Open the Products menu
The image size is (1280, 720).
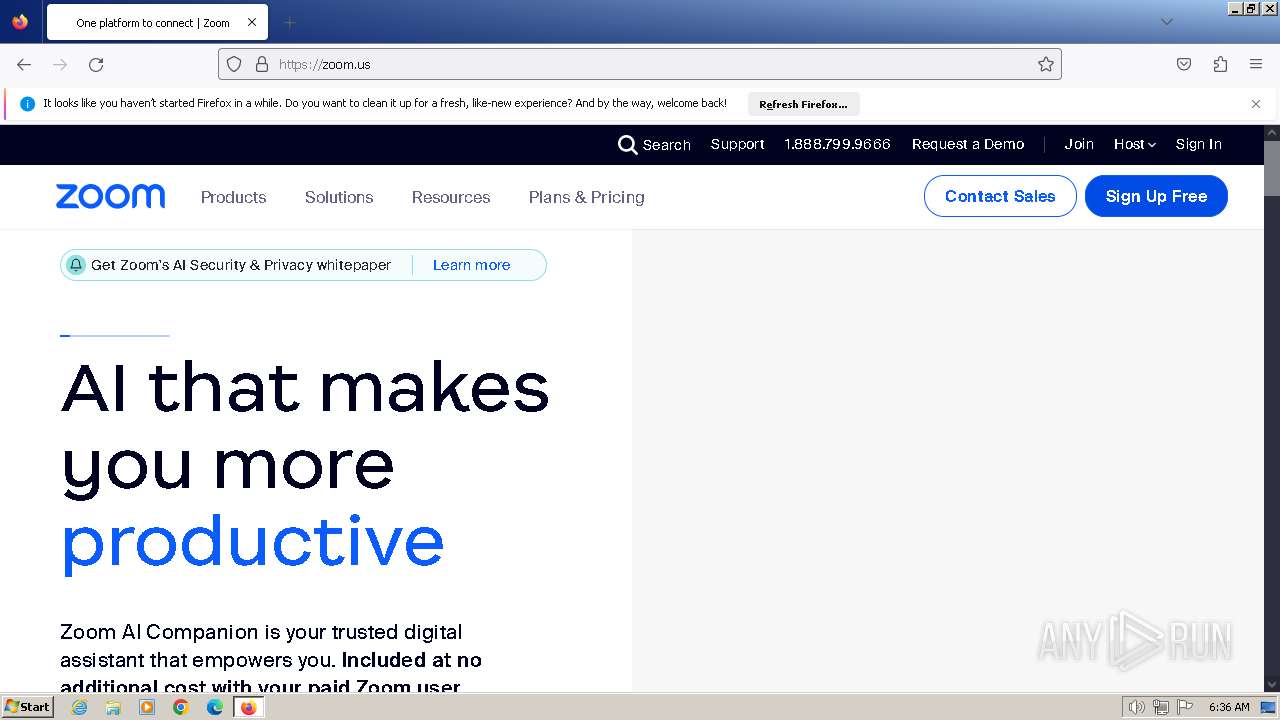233,197
